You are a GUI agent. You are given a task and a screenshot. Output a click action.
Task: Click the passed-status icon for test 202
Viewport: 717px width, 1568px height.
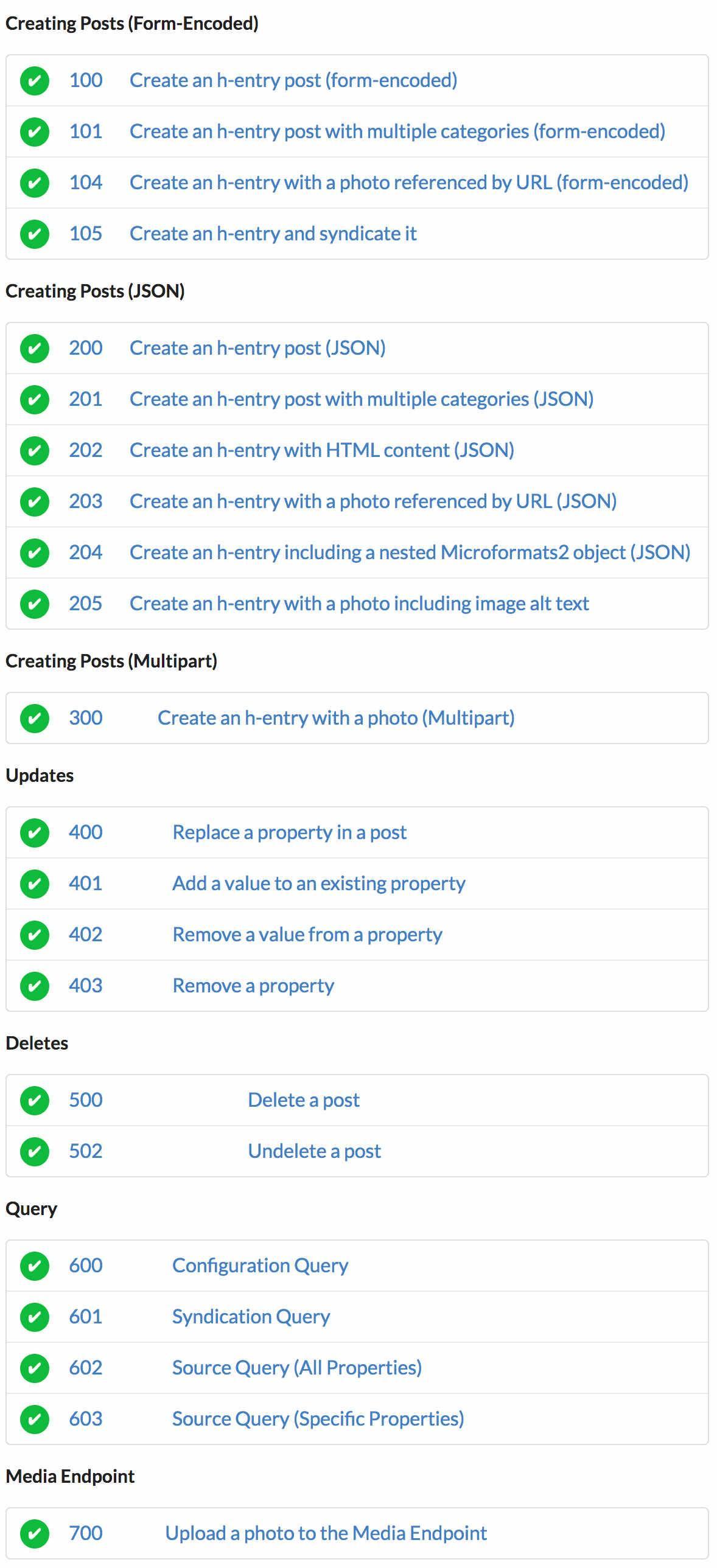35,450
